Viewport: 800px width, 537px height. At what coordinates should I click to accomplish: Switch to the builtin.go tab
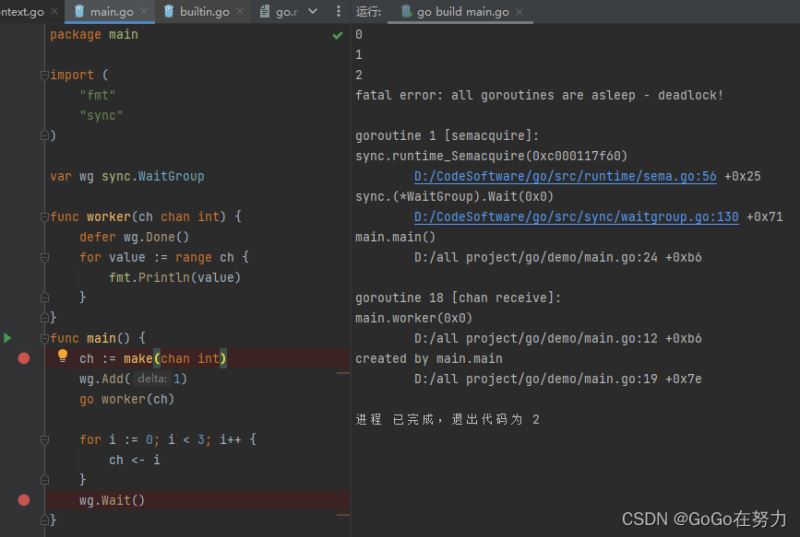(204, 12)
